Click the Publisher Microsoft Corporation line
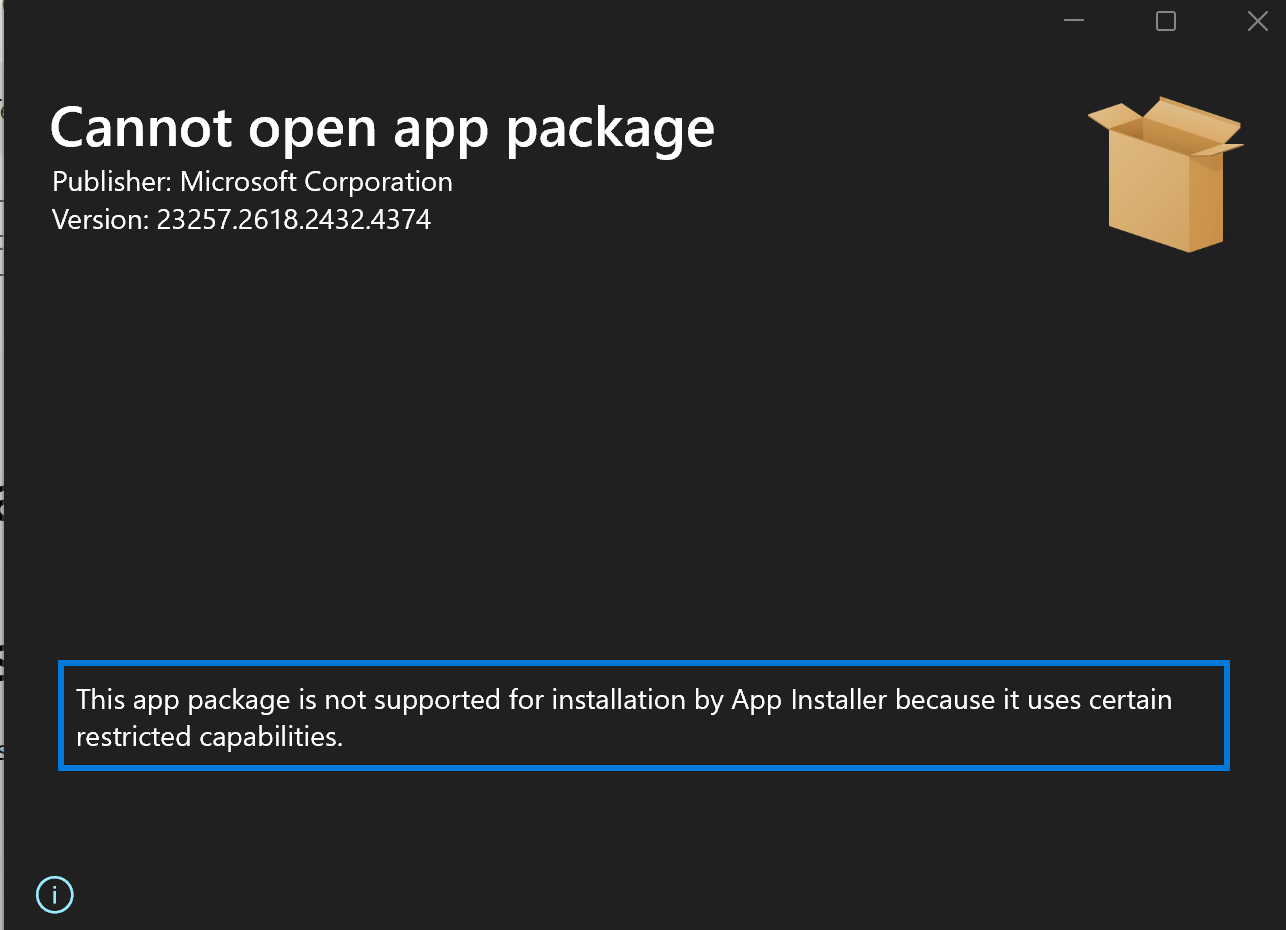The height and width of the screenshot is (930, 1286). click(252, 182)
